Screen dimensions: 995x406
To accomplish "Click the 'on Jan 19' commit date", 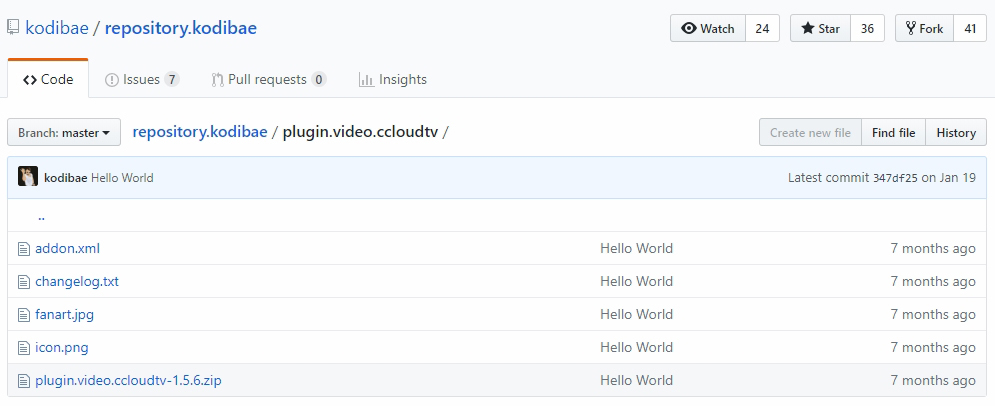I will [949, 178].
